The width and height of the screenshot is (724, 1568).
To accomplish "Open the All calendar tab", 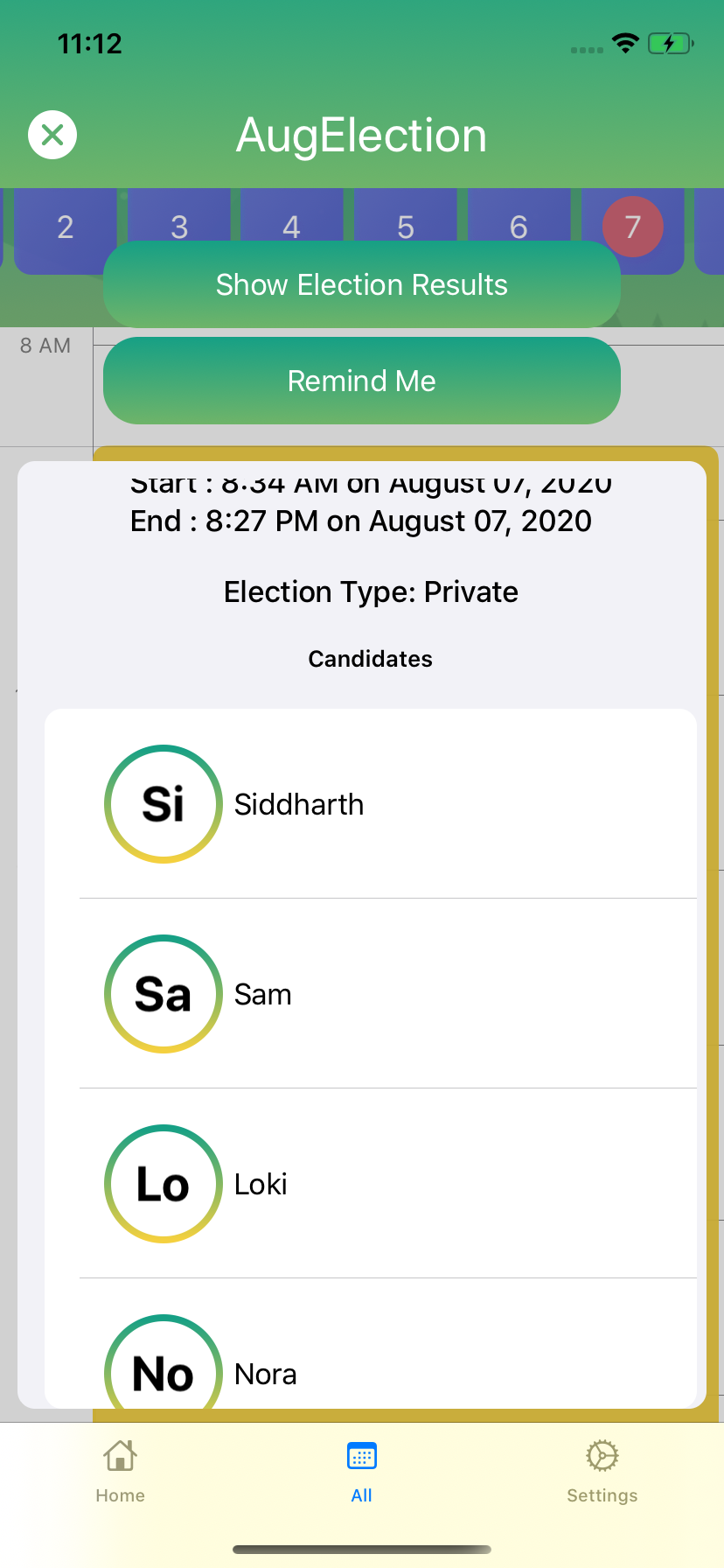I will 361,1457.
